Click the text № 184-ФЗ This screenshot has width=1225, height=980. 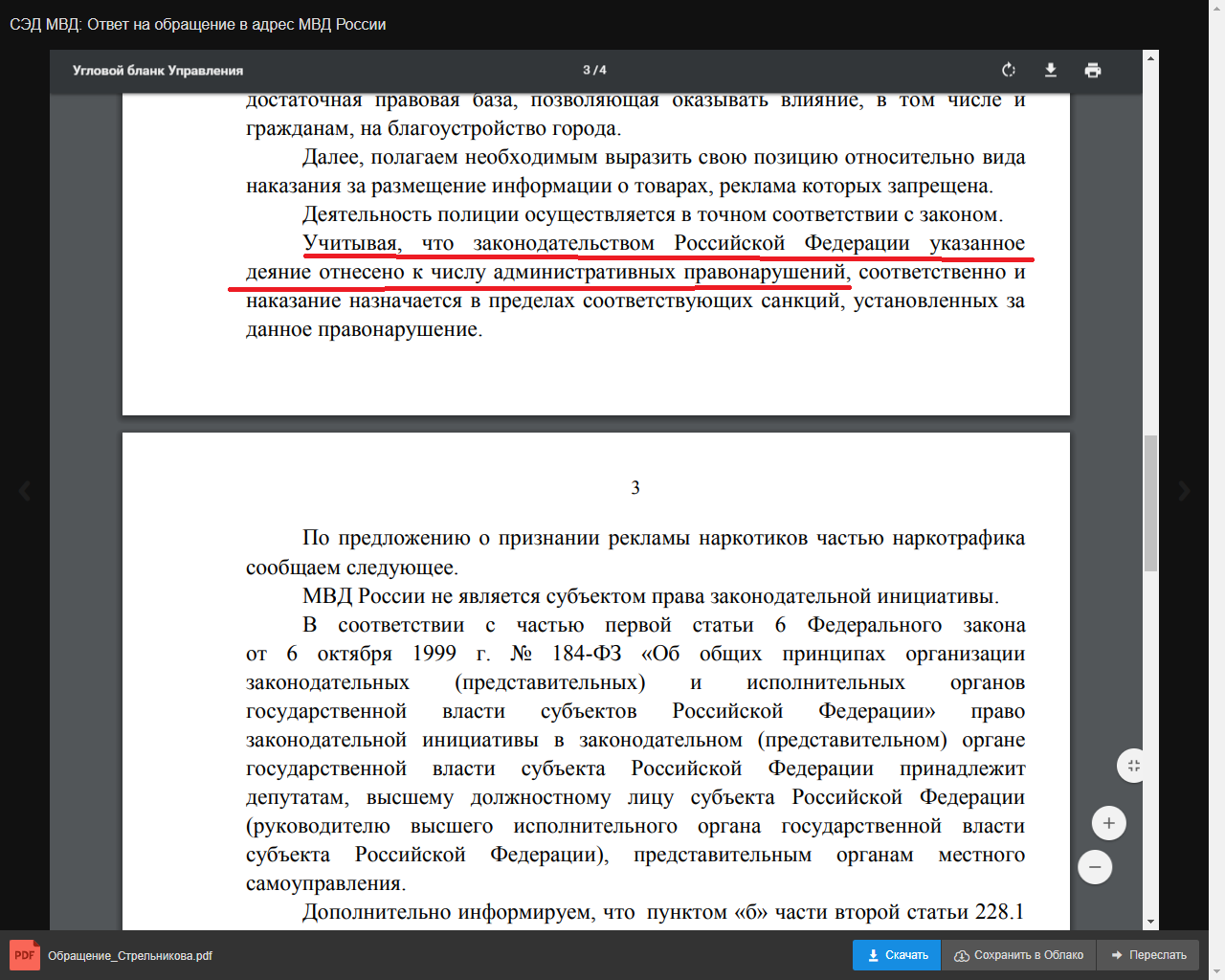point(566,654)
